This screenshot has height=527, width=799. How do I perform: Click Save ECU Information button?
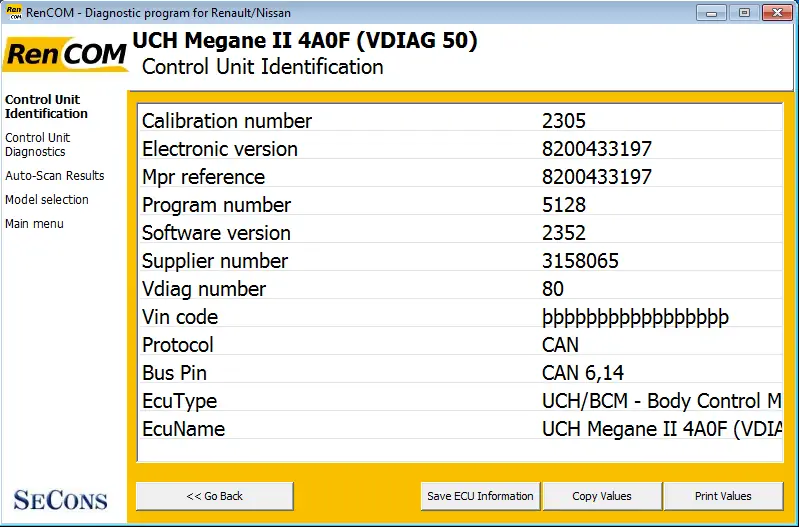click(480, 496)
